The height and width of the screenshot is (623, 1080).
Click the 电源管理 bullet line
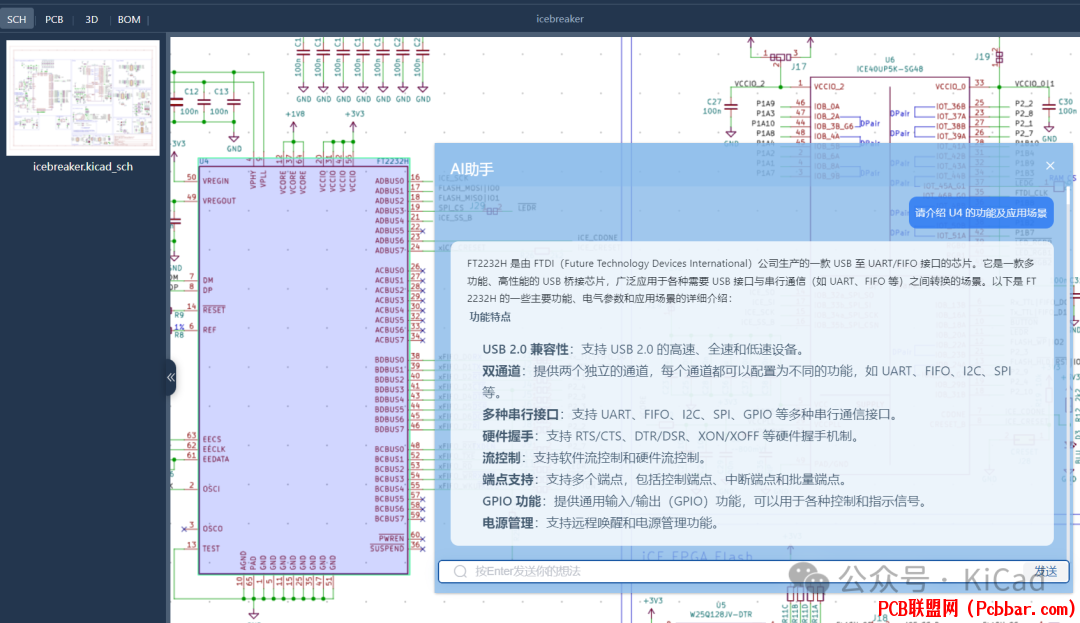602,522
